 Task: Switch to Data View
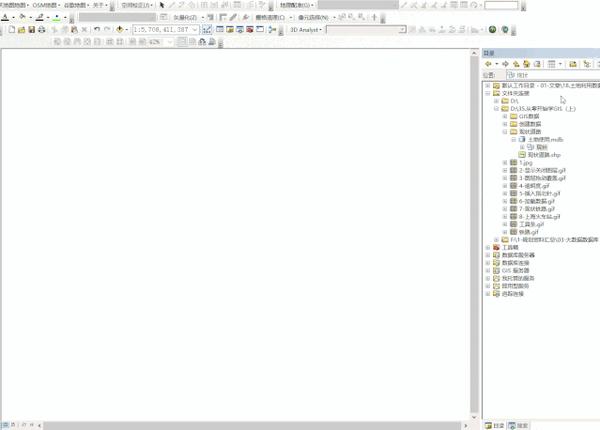pyautogui.click(x=5, y=425)
